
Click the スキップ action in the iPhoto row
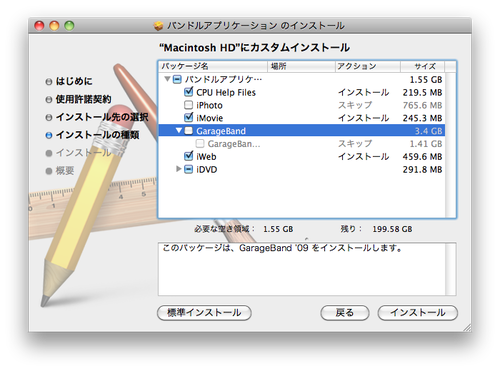355,105
